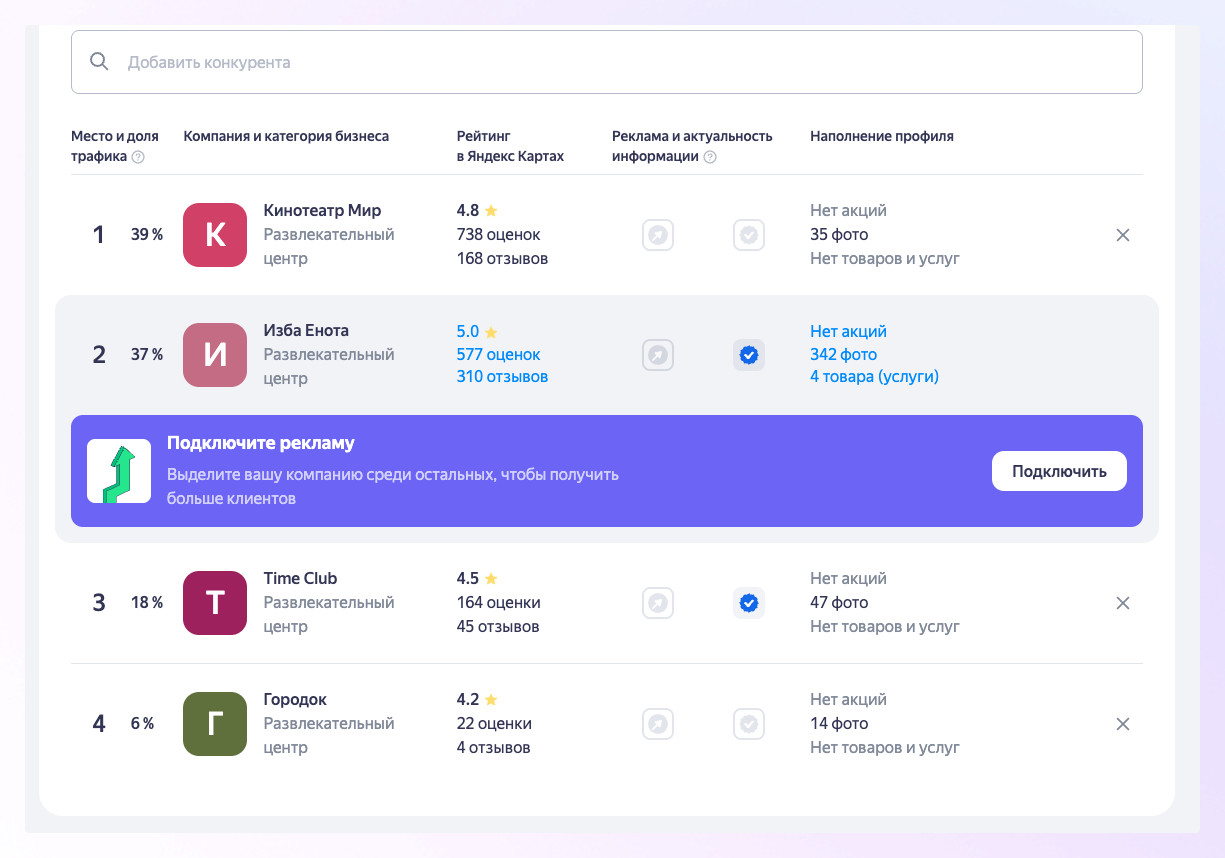This screenshot has width=1225, height=858.
Task: Click advertising icon in Изба Енота row
Action: tap(658, 355)
